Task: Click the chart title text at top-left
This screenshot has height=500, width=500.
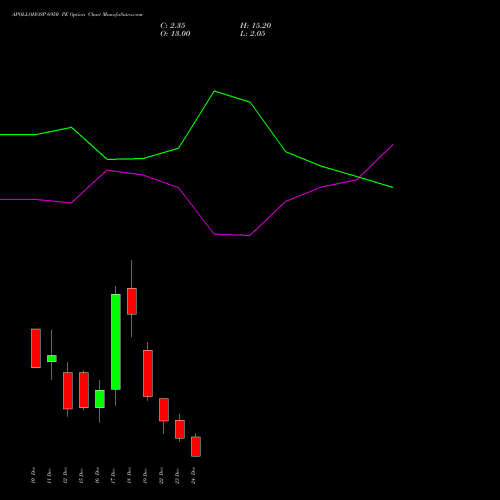Action: pyautogui.click(x=77, y=15)
